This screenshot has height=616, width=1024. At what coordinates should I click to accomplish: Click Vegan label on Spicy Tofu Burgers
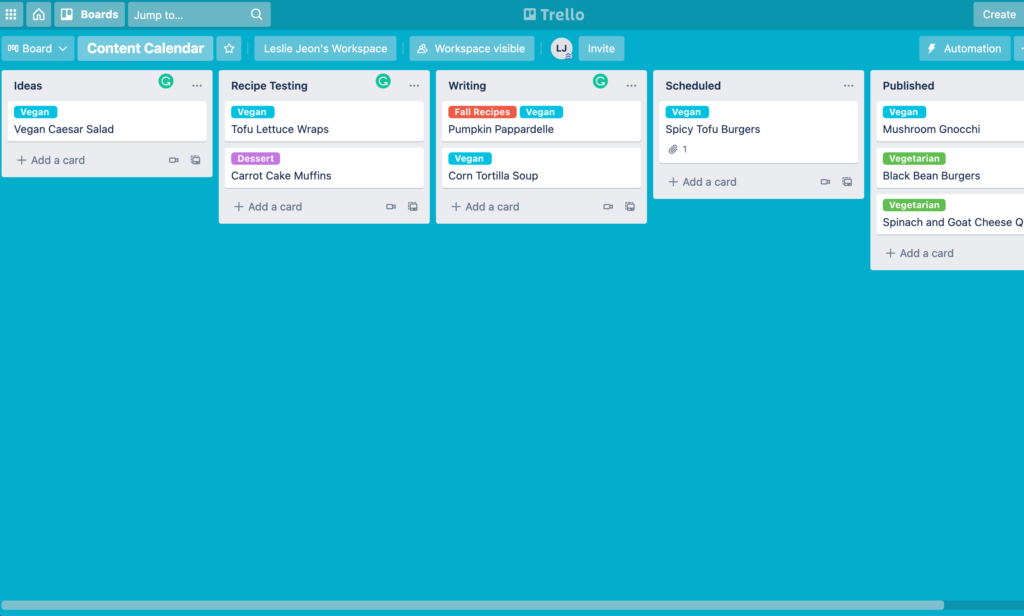pos(686,112)
